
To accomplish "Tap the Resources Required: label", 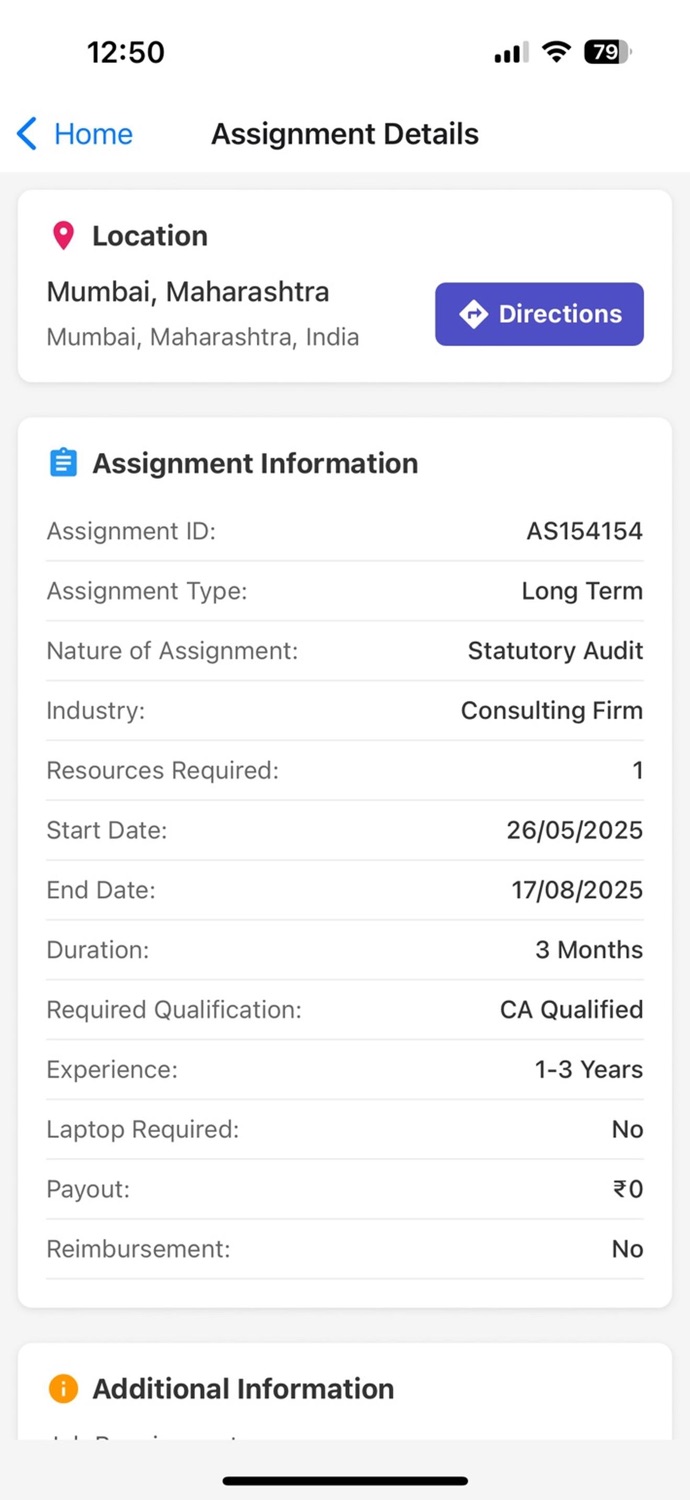I will click(x=163, y=771).
